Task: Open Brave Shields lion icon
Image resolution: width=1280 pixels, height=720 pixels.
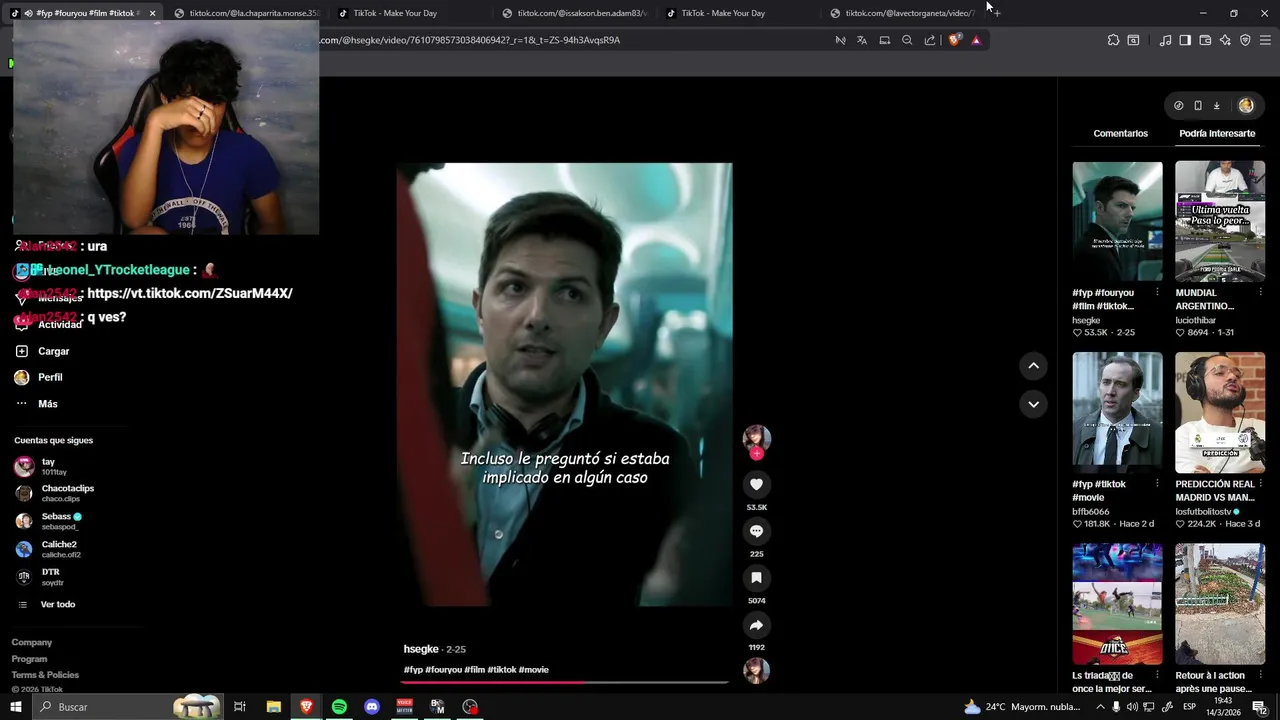Action: click(x=954, y=40)
